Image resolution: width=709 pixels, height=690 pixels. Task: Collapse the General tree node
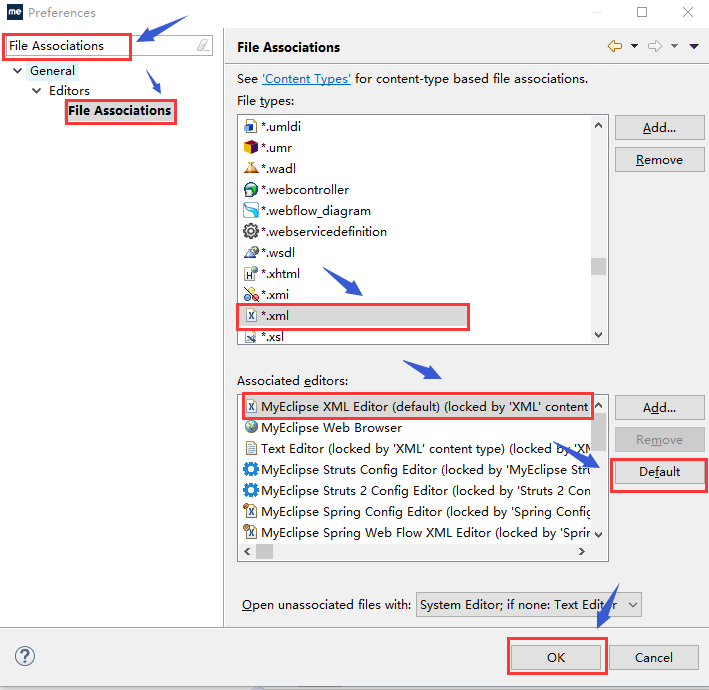[18, 71]
